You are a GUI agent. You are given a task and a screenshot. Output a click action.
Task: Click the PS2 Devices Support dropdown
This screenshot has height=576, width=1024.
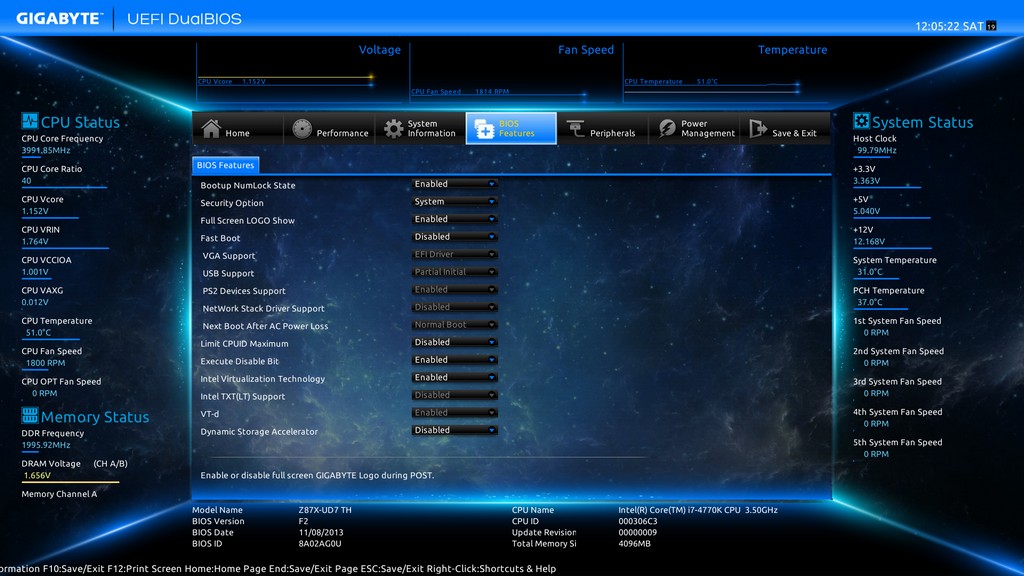pos(455,290)
